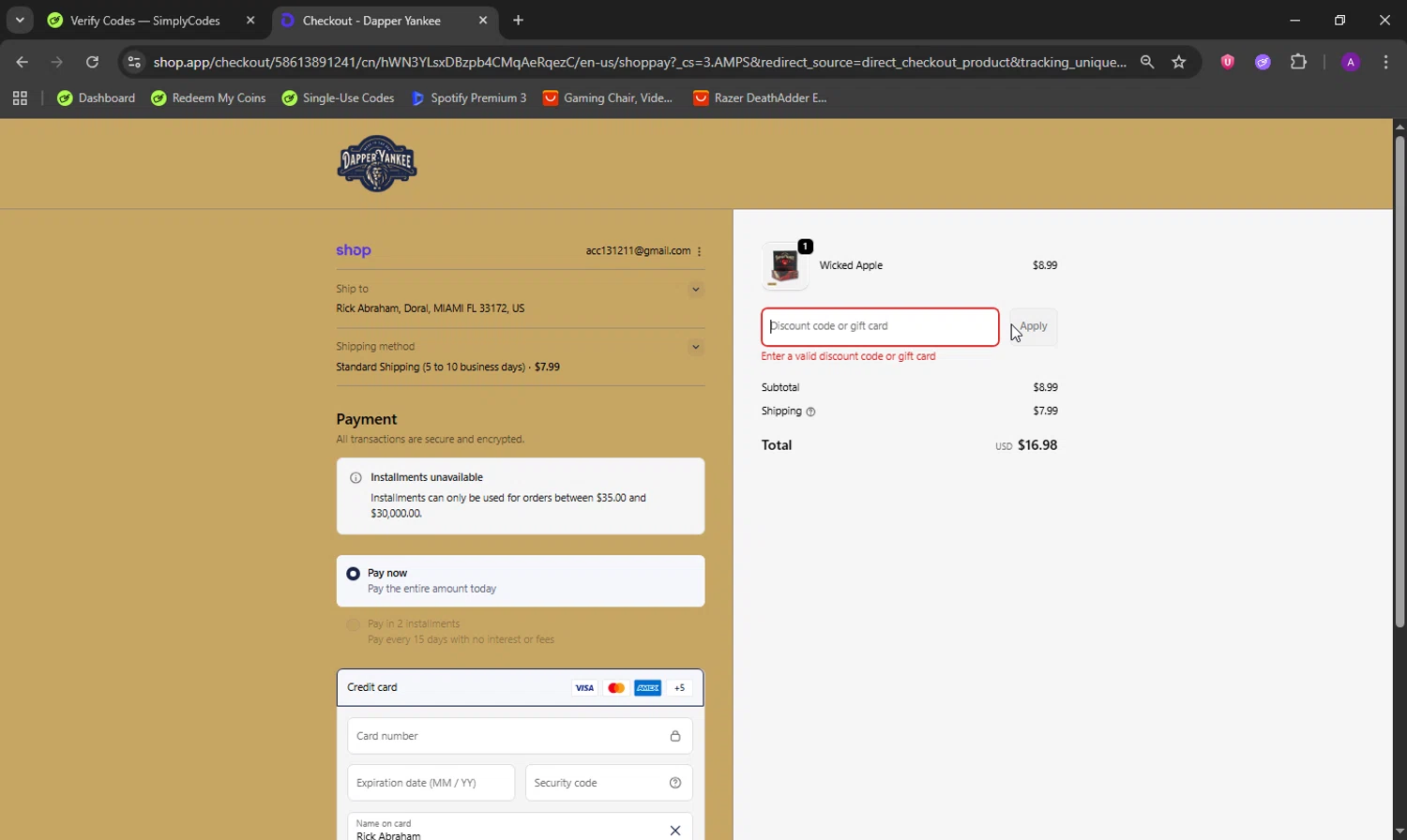The width and height of the screenshot is (1407, 840).
Task: Open the Spotify Premium 3 bookmark
Action: [469, 97]
